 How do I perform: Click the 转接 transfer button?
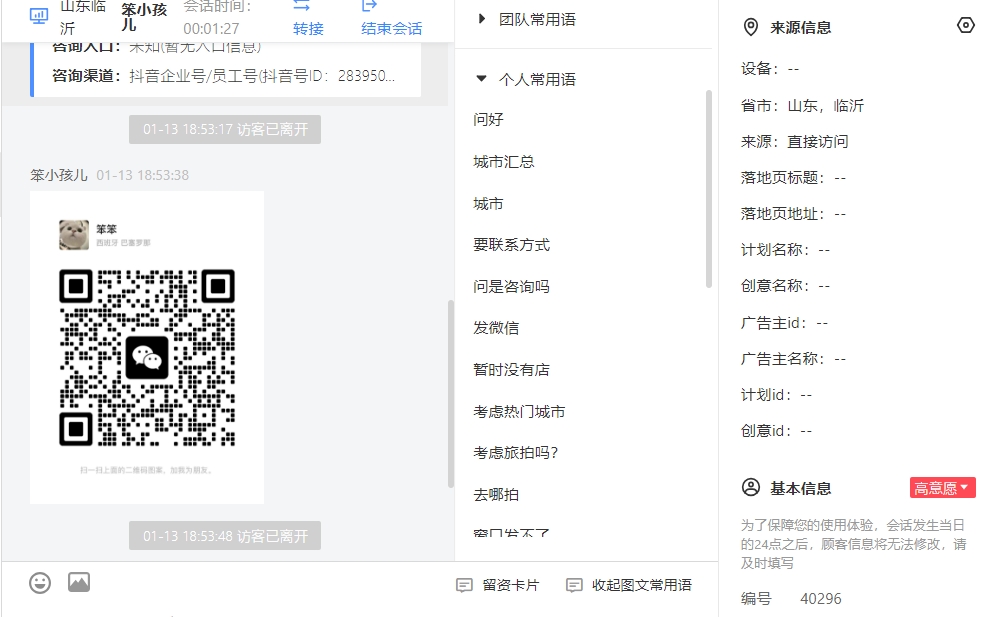(308, 18)
